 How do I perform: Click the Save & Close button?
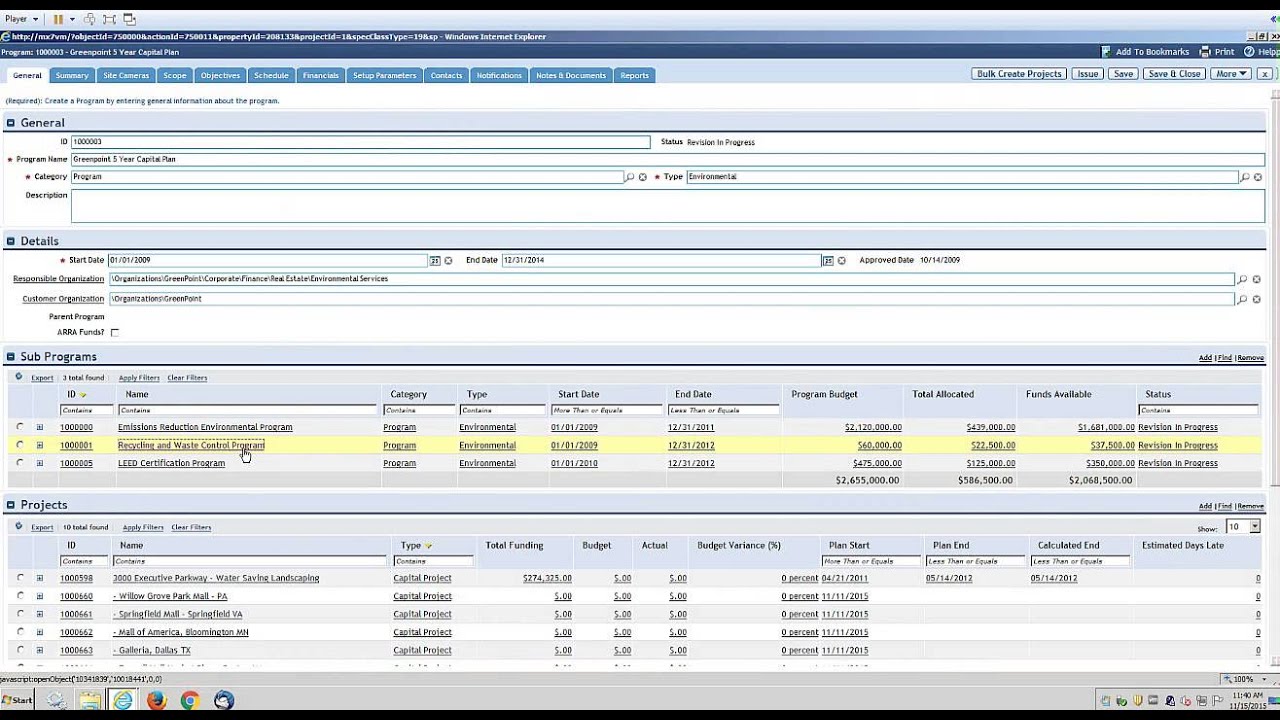point(1174,74)
